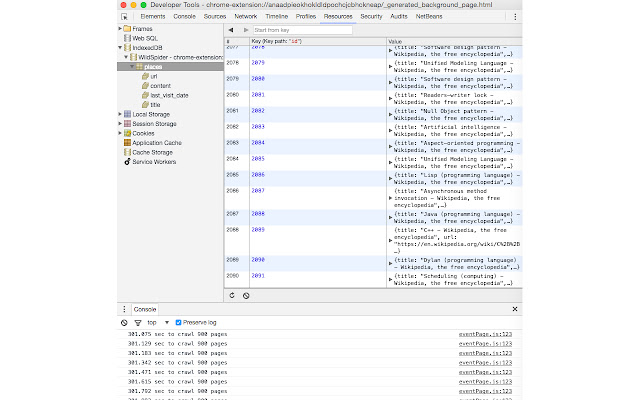Viewport: 640px width, 400px height.
Task: Click the inspect element picker icon
Action: tap(124, 17)
